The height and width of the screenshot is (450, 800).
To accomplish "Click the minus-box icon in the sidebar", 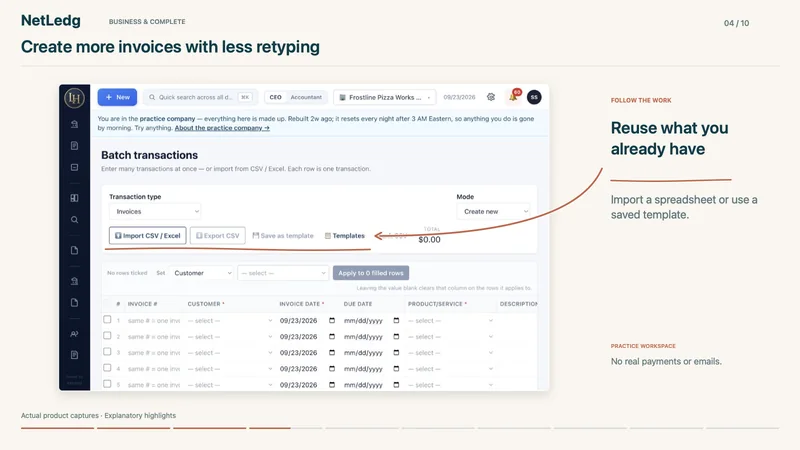I will [x=74, y=167].
